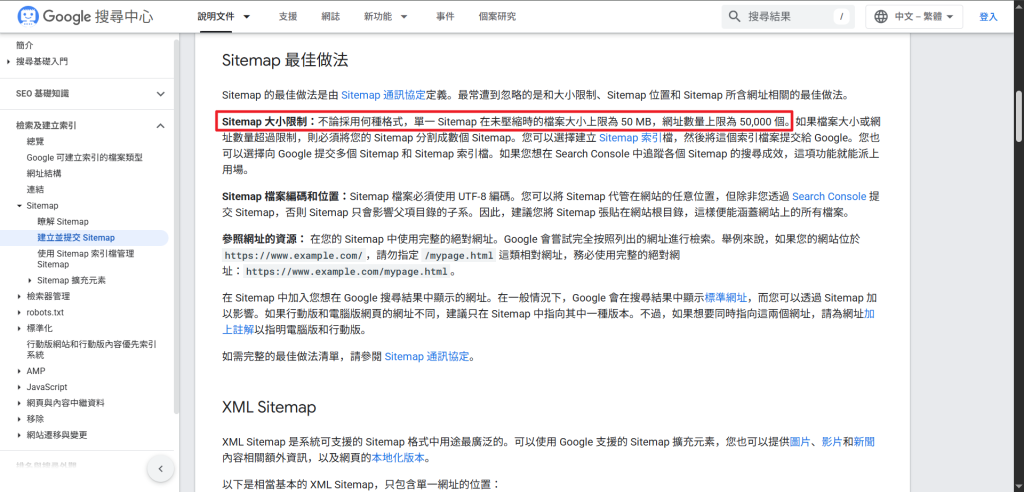Expand the 搜尋基礎入門 tree item
Image resolution: width=1024 pixels, height=492 pixels.
coord(8,61)
